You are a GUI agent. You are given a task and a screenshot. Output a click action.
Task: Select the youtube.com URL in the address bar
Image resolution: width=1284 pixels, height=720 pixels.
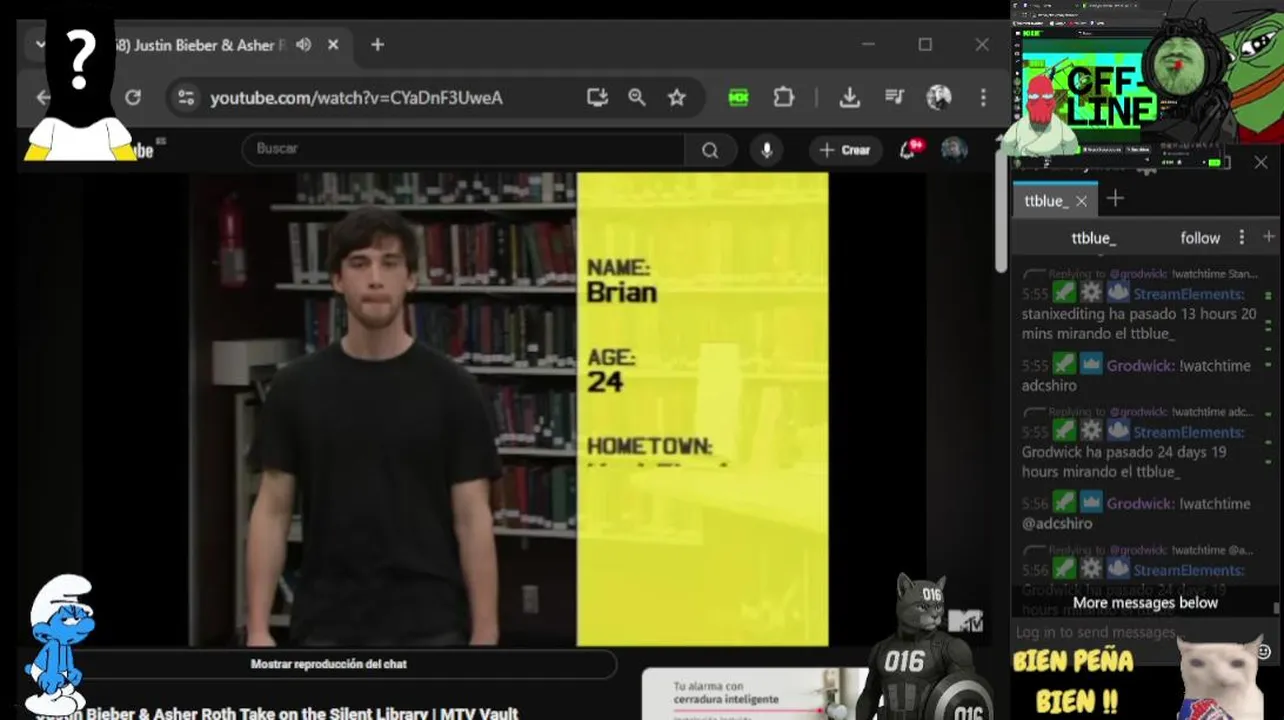tap(356, 98)
